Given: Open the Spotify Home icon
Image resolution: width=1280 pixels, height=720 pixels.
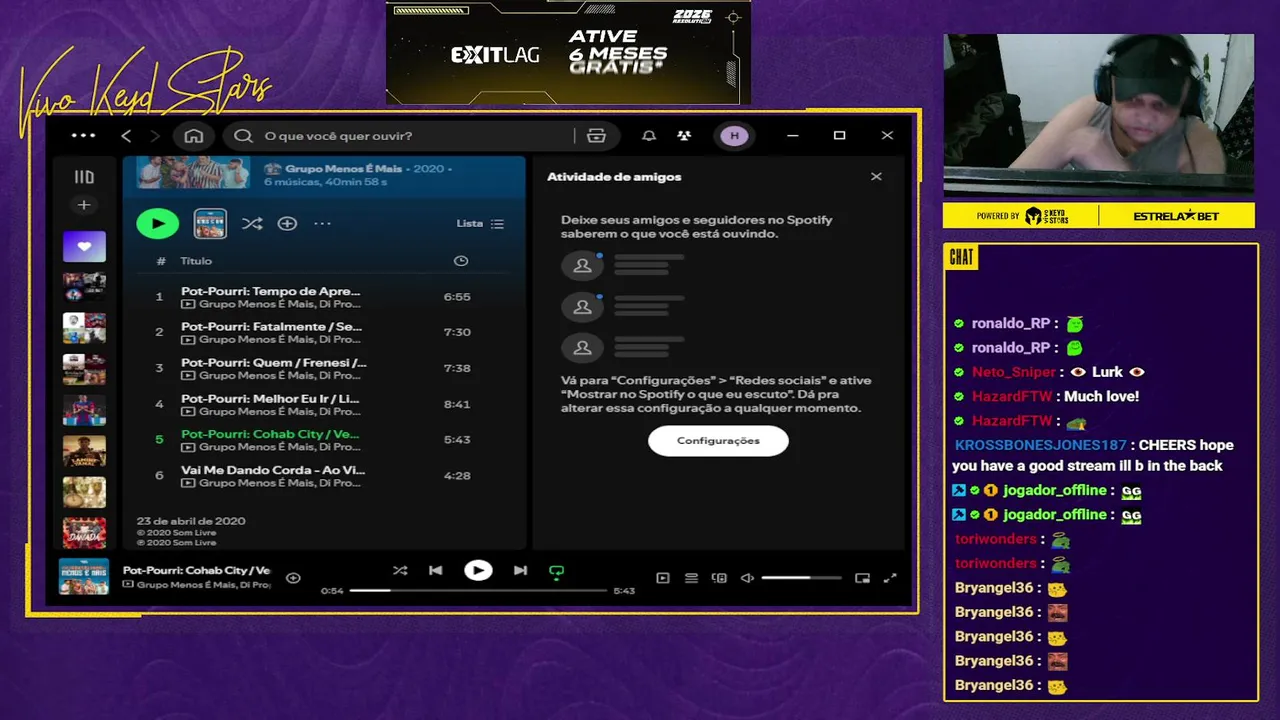Looking at the screenshot, I should point(194,136).
